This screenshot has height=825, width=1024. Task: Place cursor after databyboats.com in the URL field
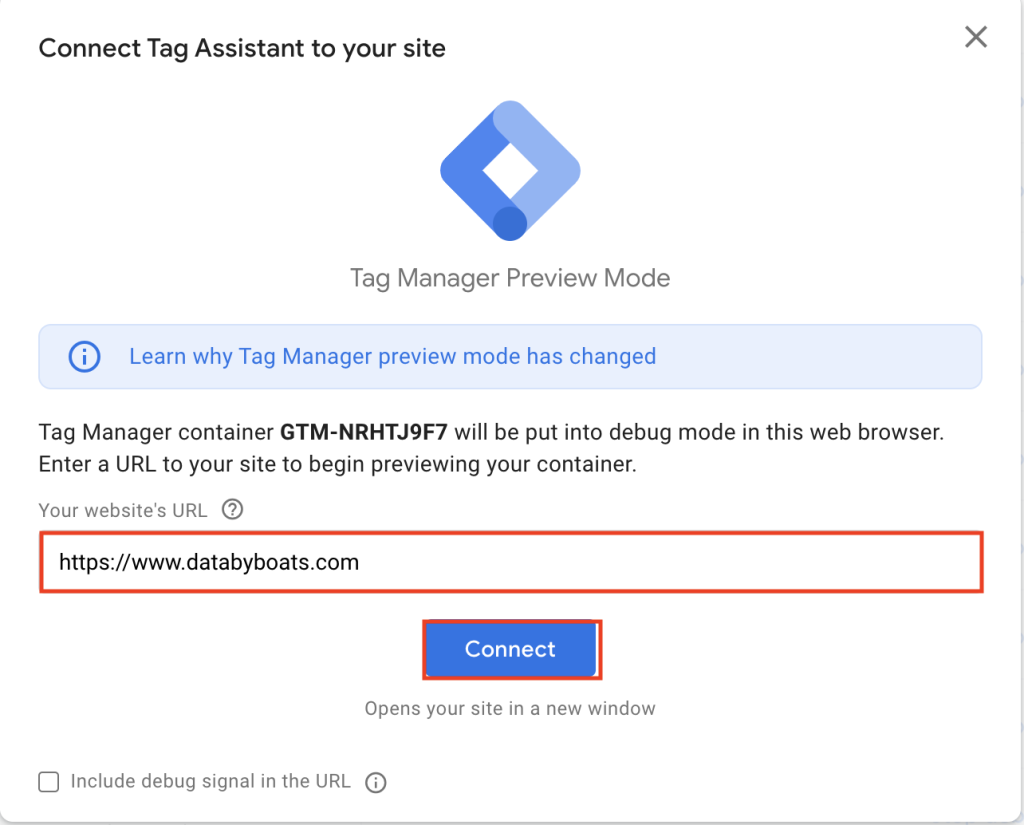[360, 562]
